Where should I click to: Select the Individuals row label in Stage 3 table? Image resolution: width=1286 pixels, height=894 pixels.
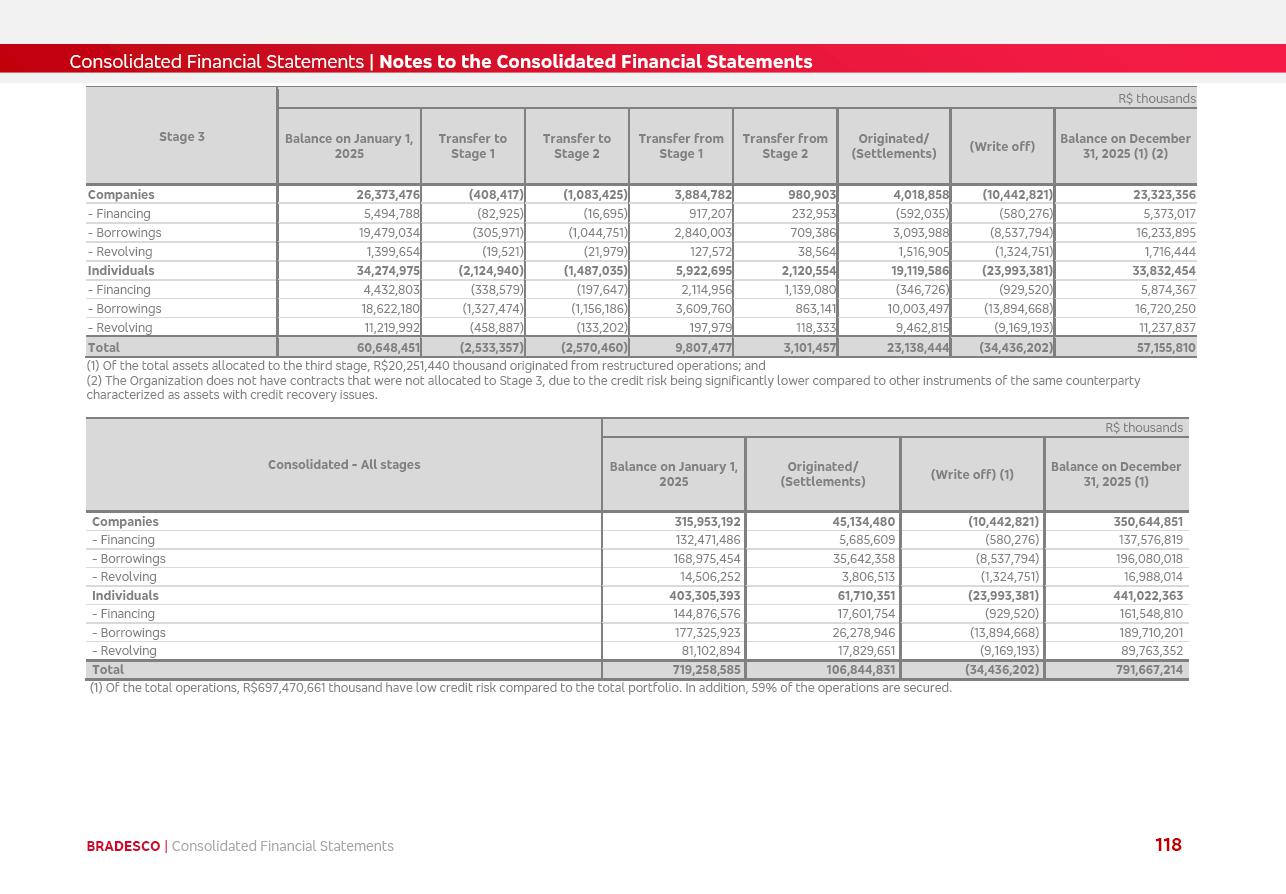click(121, 271)
